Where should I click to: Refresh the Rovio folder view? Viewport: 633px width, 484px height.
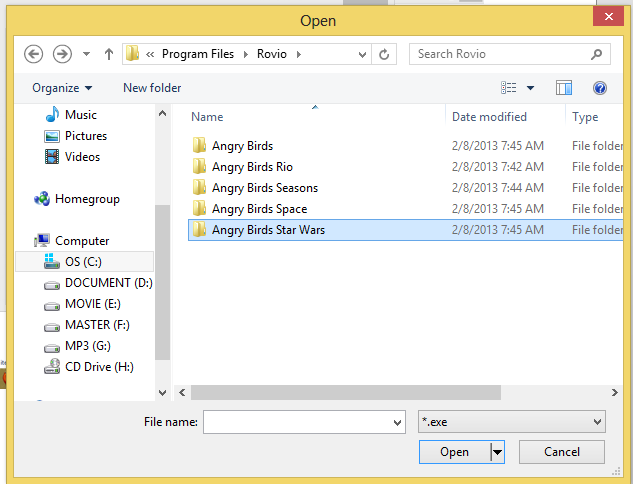384,54
